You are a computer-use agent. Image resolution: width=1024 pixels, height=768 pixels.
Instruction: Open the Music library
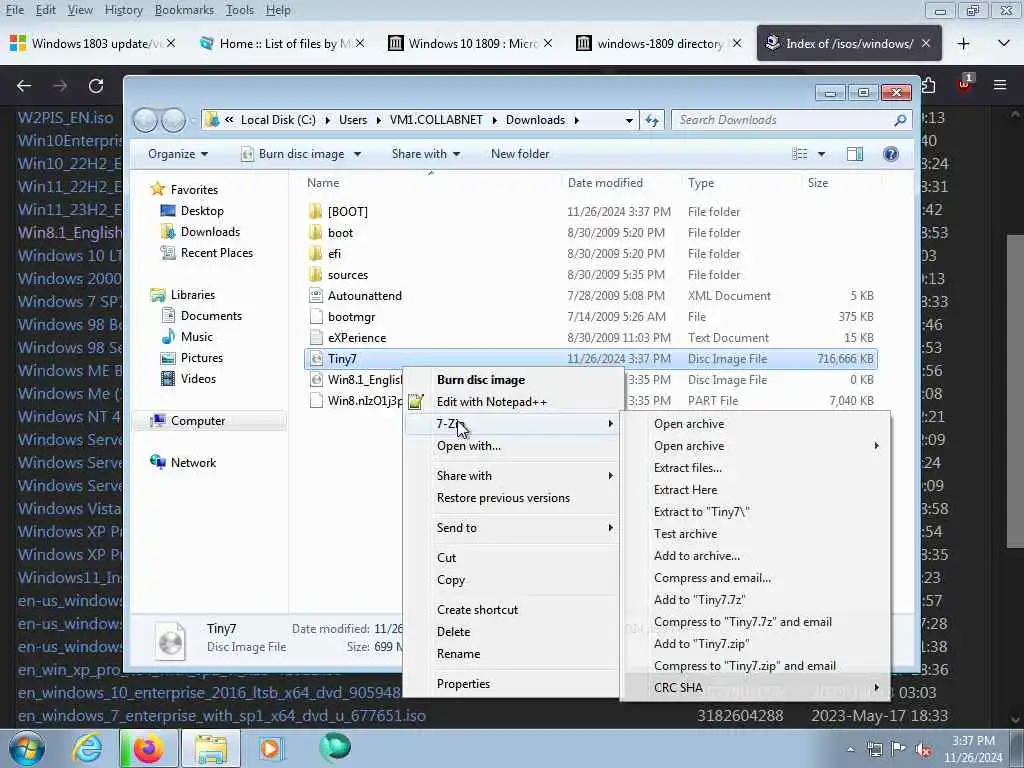pyautogui.click(x=197, y=337)
